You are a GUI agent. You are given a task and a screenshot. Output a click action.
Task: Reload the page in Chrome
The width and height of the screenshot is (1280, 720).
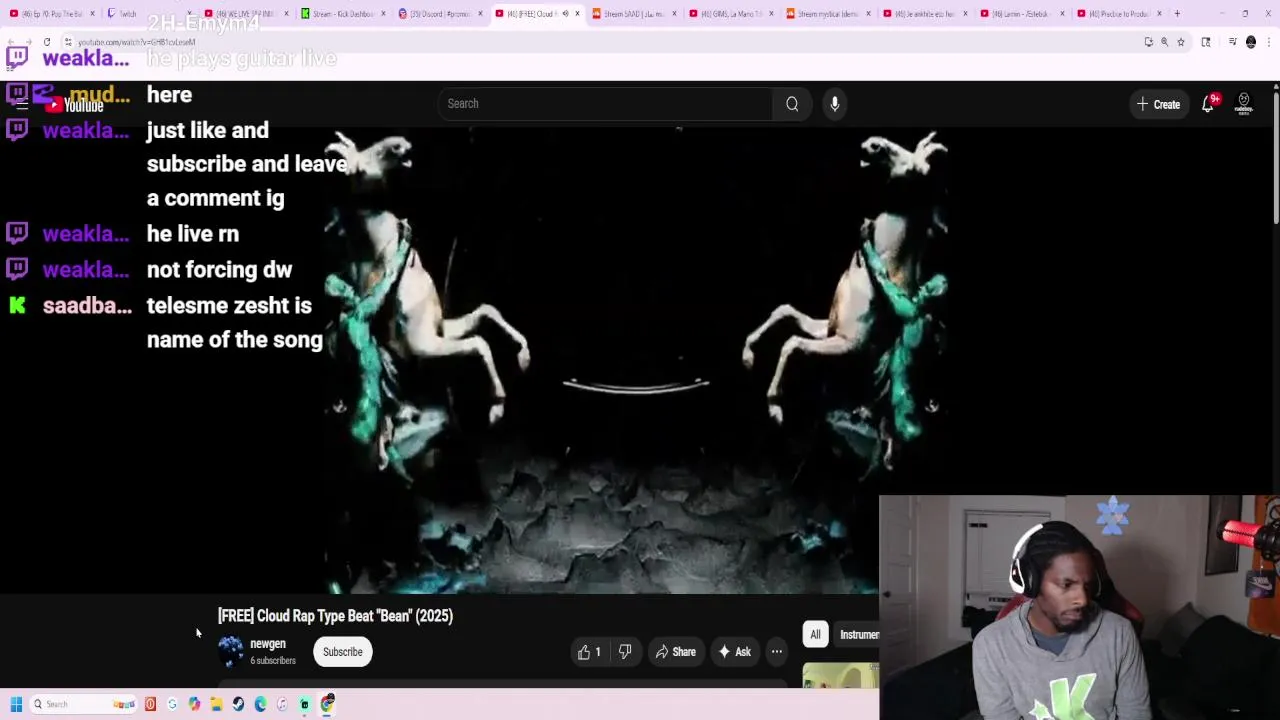47,42
